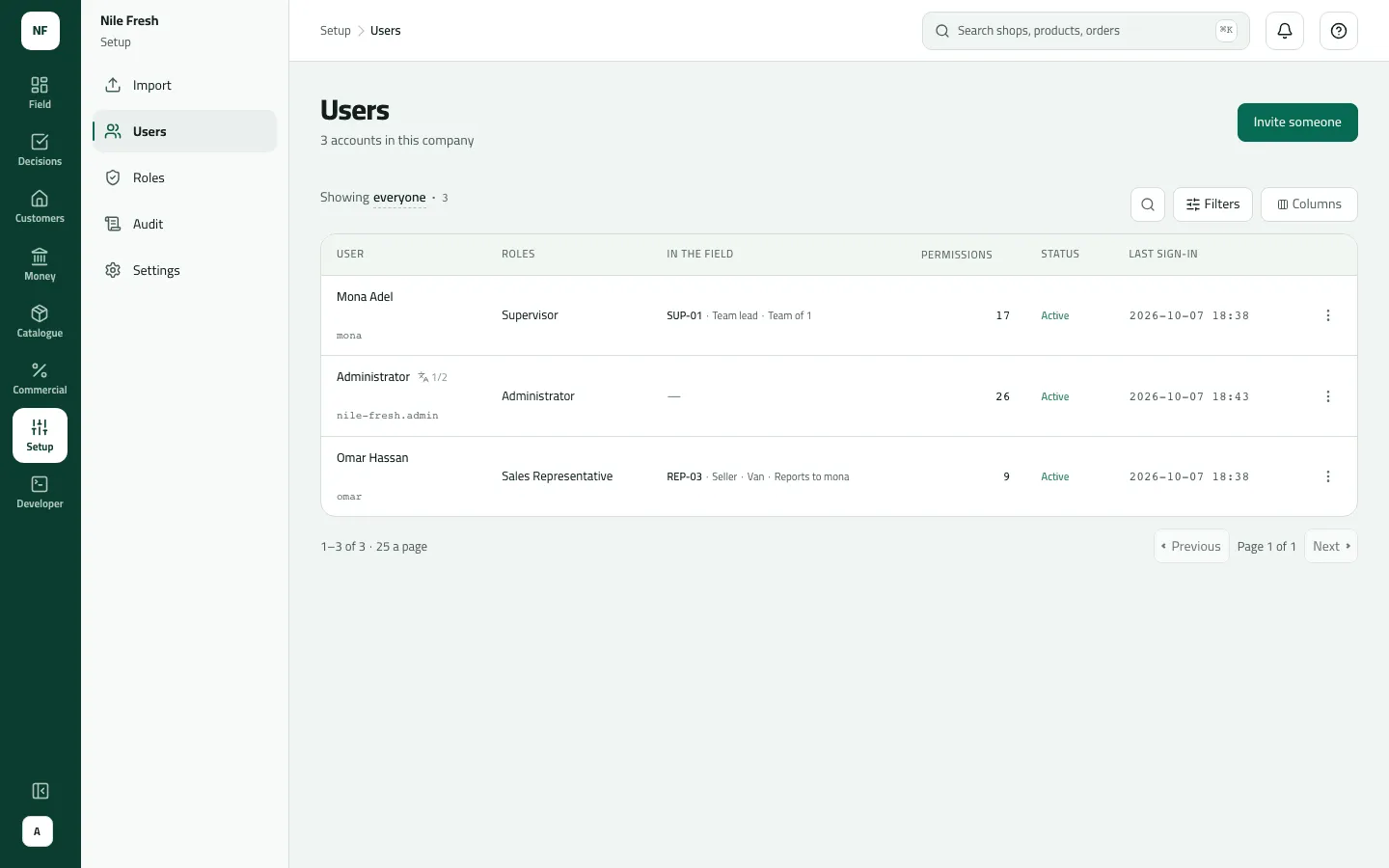Image resolution: width=1389 pixels, height=868 pixels.
Task: Open the Filters panel
Action: coord(1212,204)
